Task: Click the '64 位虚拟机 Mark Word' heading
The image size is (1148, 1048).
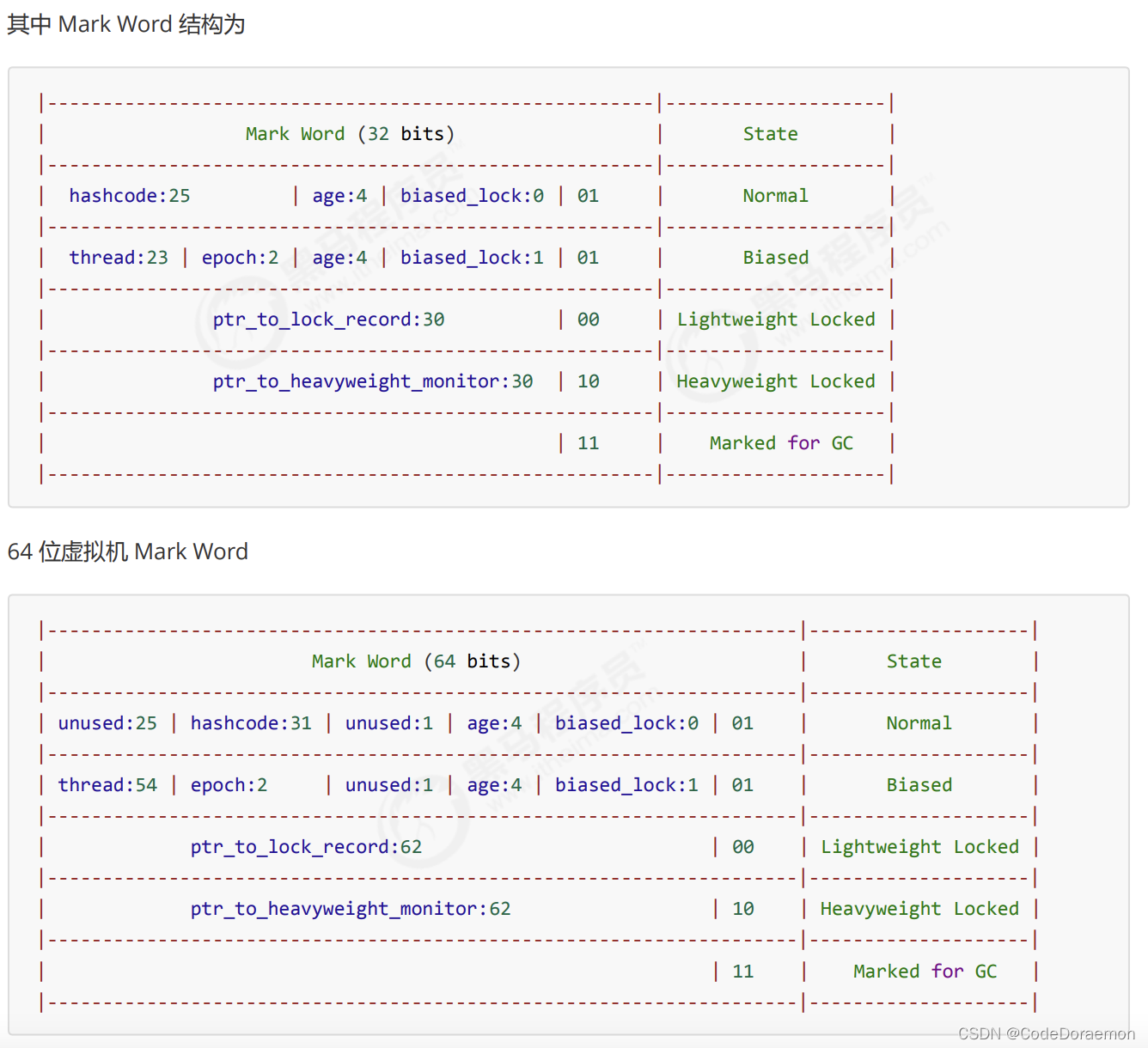Action: [127, 551]
